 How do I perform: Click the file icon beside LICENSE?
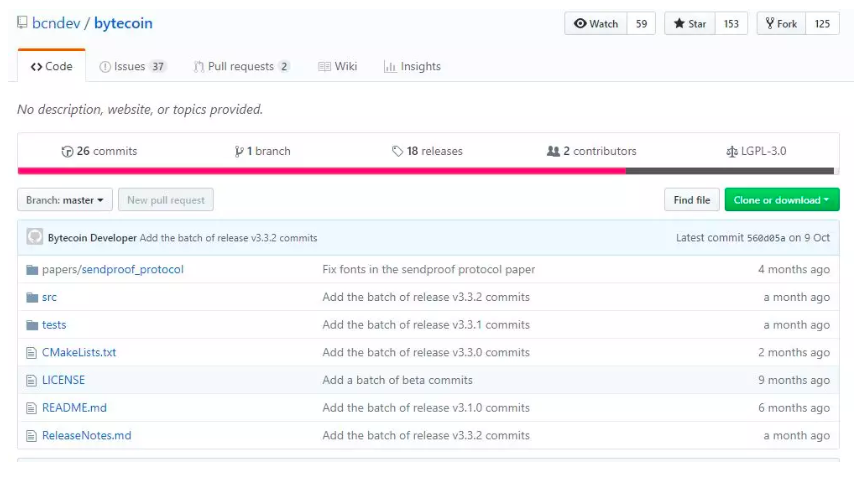point(31,380)
